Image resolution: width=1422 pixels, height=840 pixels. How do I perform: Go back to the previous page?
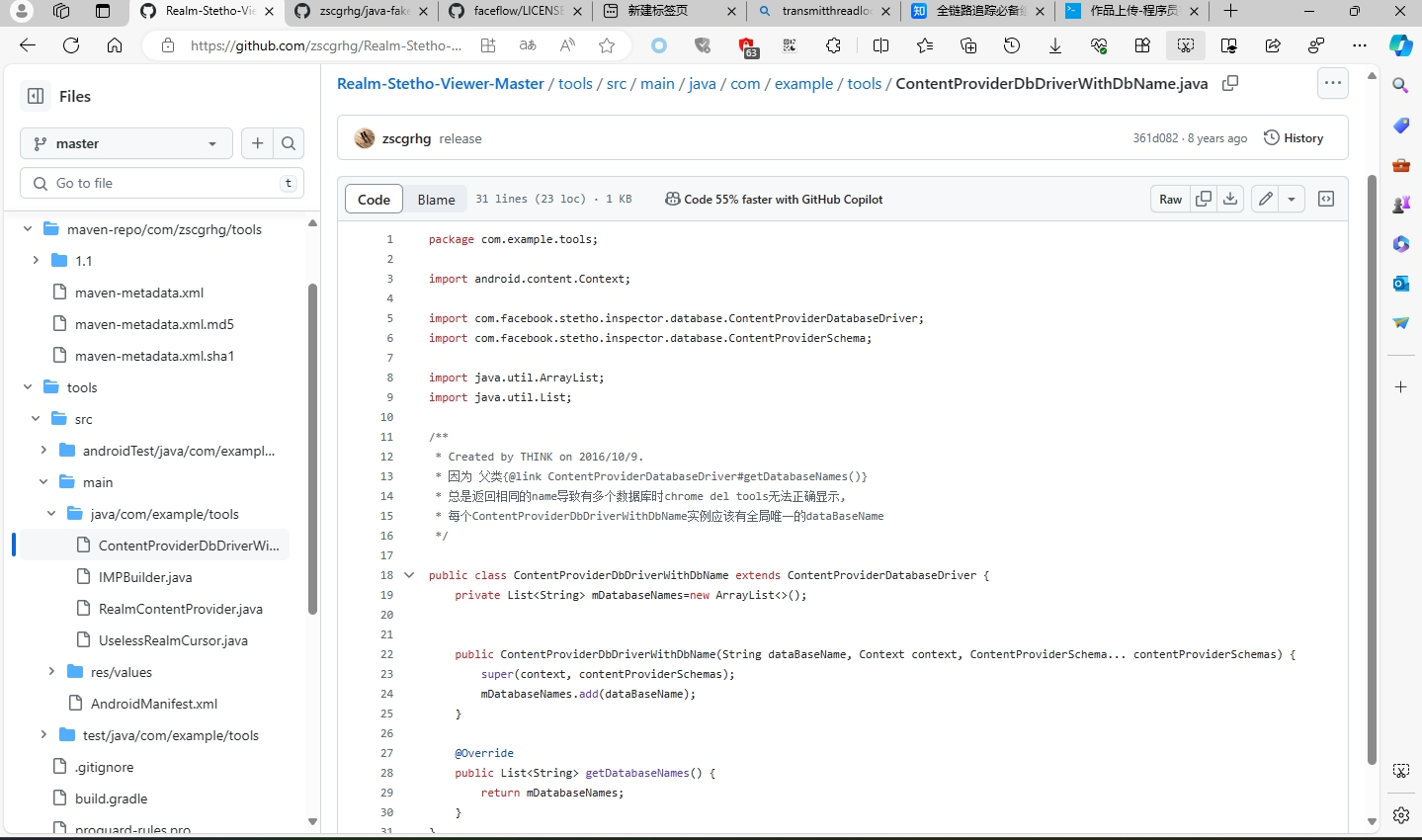[28, 45]
